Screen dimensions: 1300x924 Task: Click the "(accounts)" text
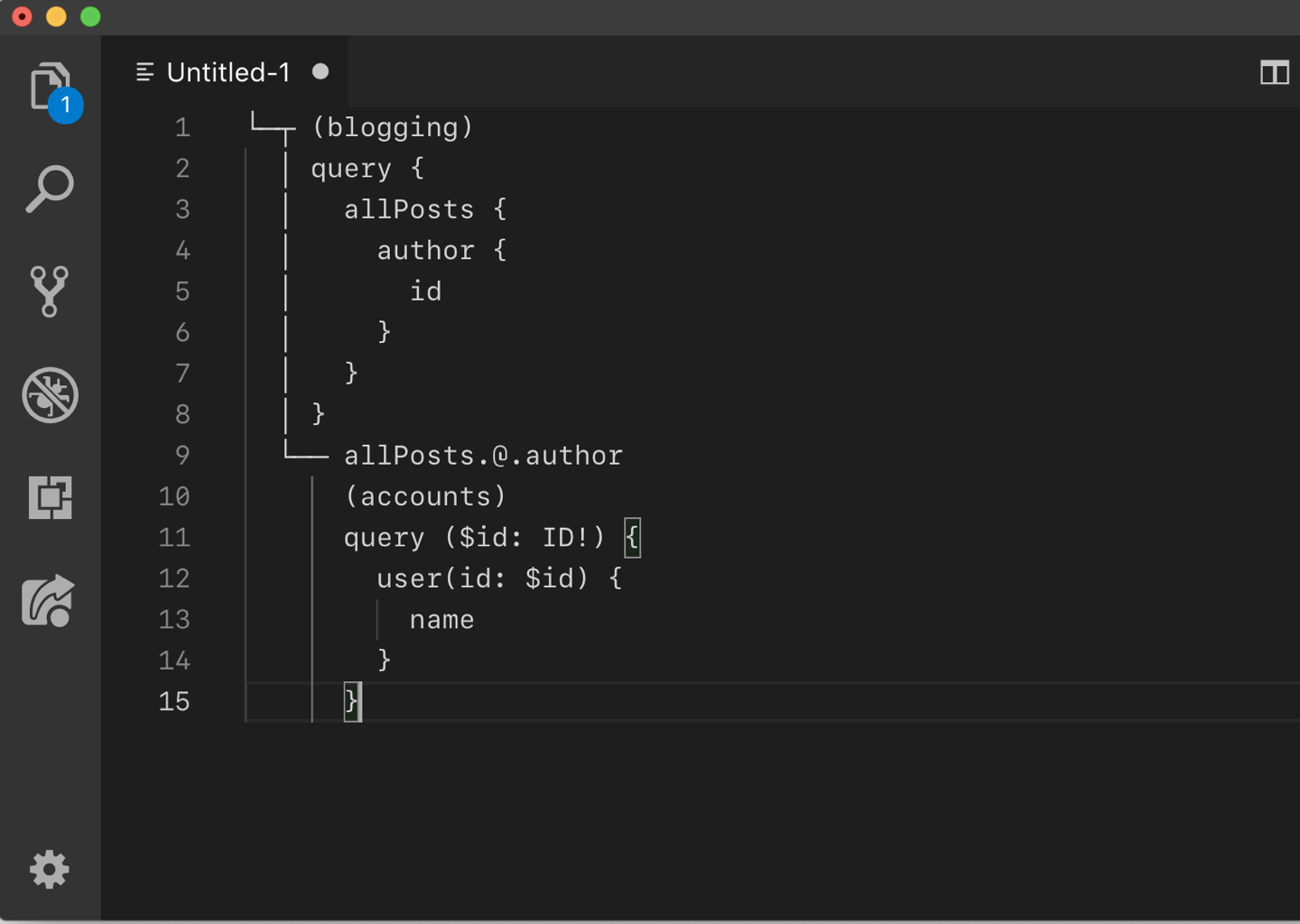[x=425, y=496]
